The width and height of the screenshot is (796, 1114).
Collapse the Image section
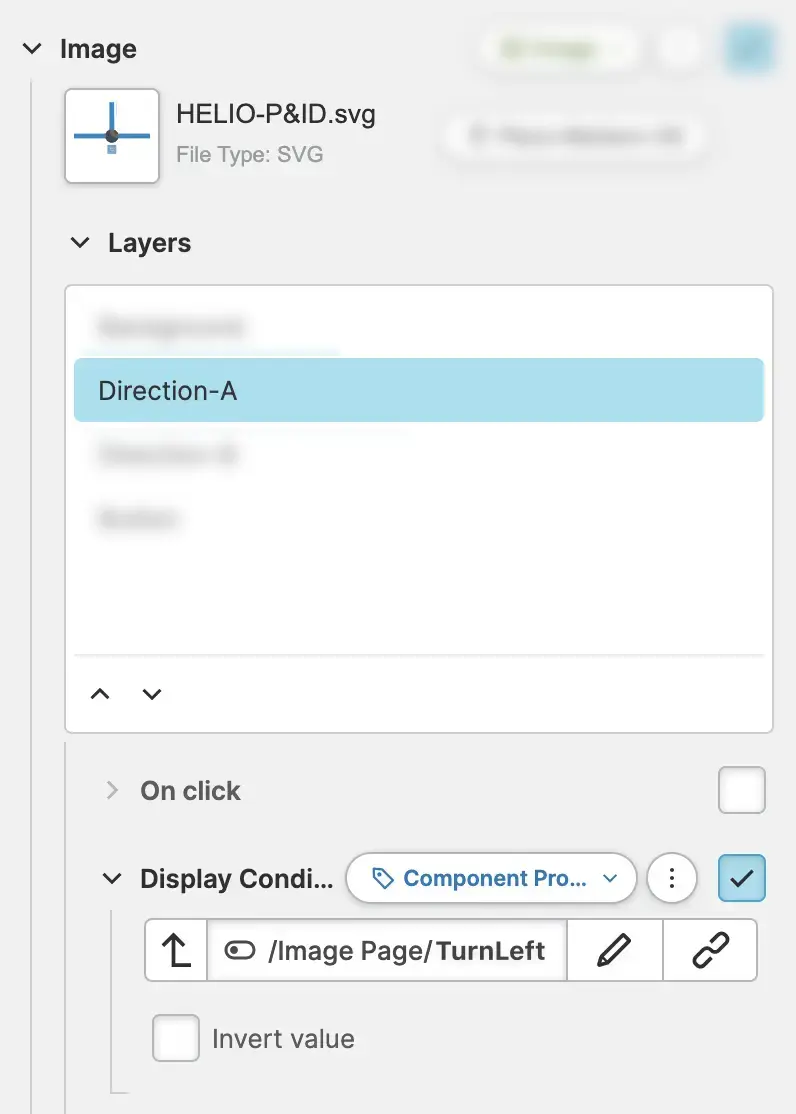32,48
